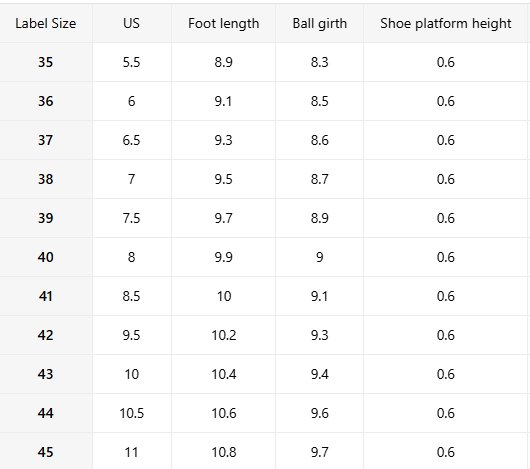Screen dimensions: 530x469
Task: Click the Shoe platform height header
Action: 445,23
